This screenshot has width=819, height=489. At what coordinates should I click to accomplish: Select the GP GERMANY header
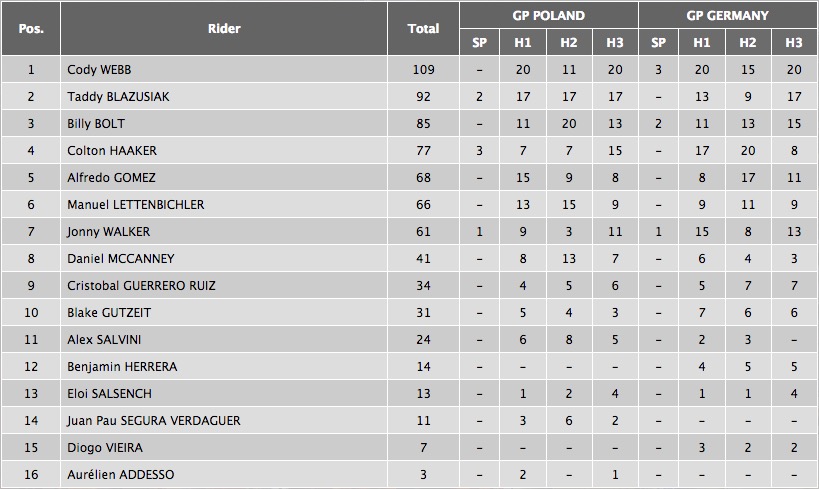coord(727,15)
